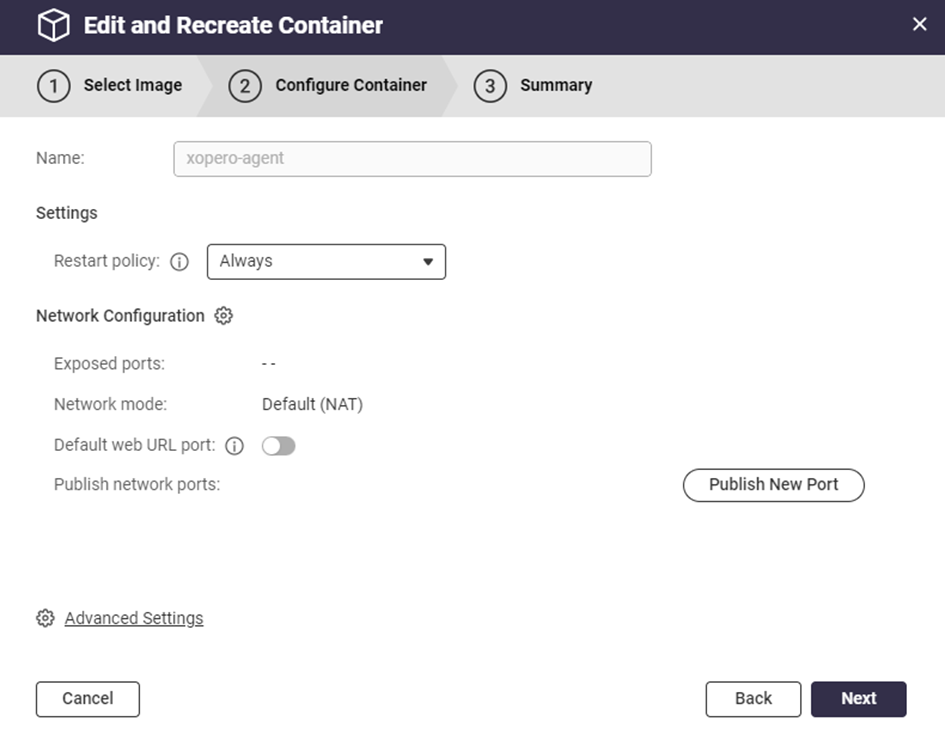The width and height of the screenshot is (945, 740).
Task: Open Network Configuration gear settings
Action: [x=224, y=316]
